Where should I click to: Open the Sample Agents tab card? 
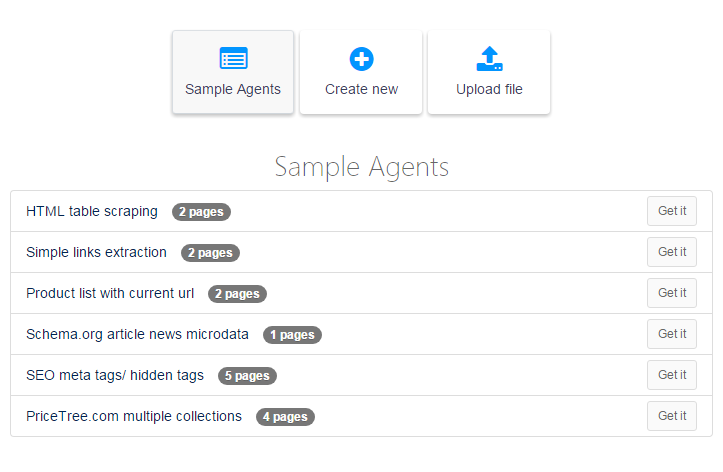click(x=233, y=72)
